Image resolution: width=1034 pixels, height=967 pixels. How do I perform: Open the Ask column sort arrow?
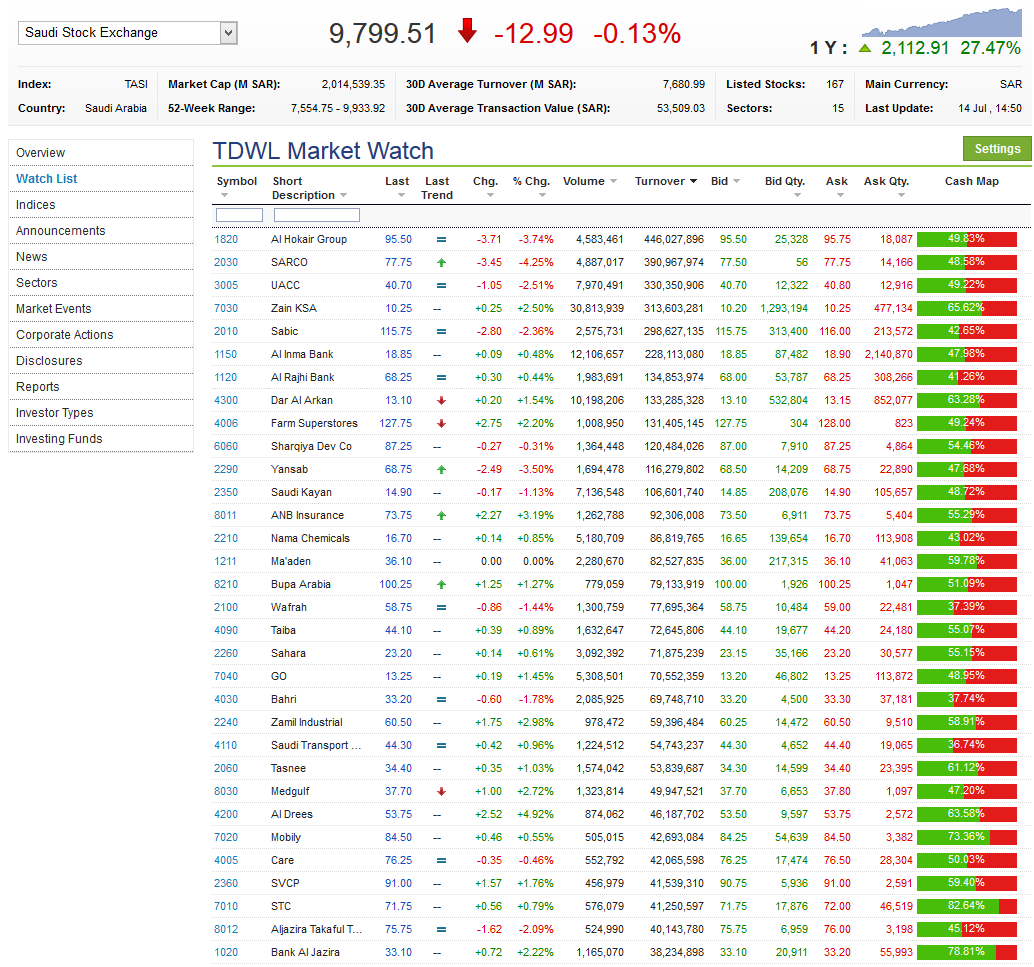840,195
